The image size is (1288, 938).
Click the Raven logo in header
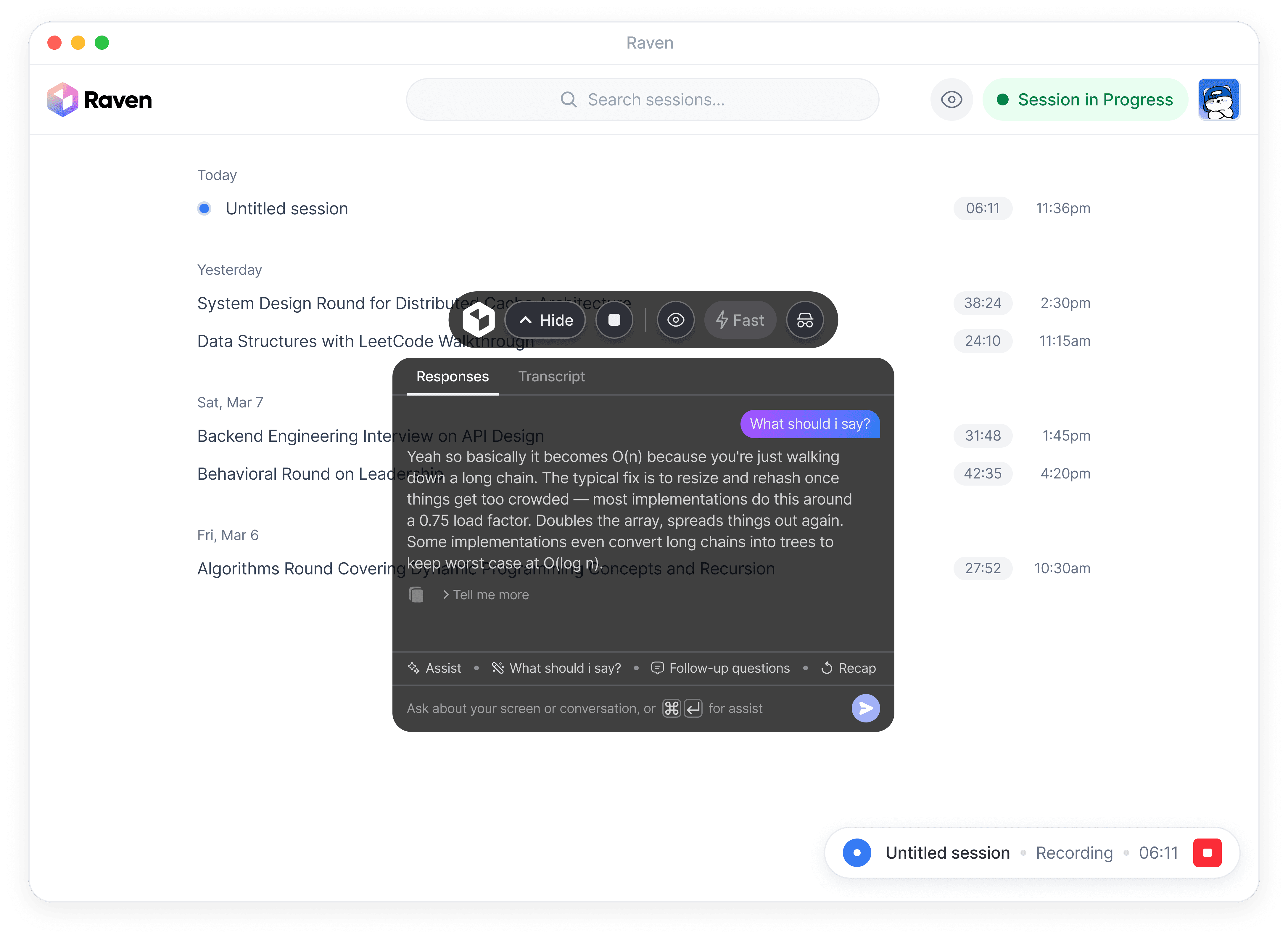coord(99,100)
